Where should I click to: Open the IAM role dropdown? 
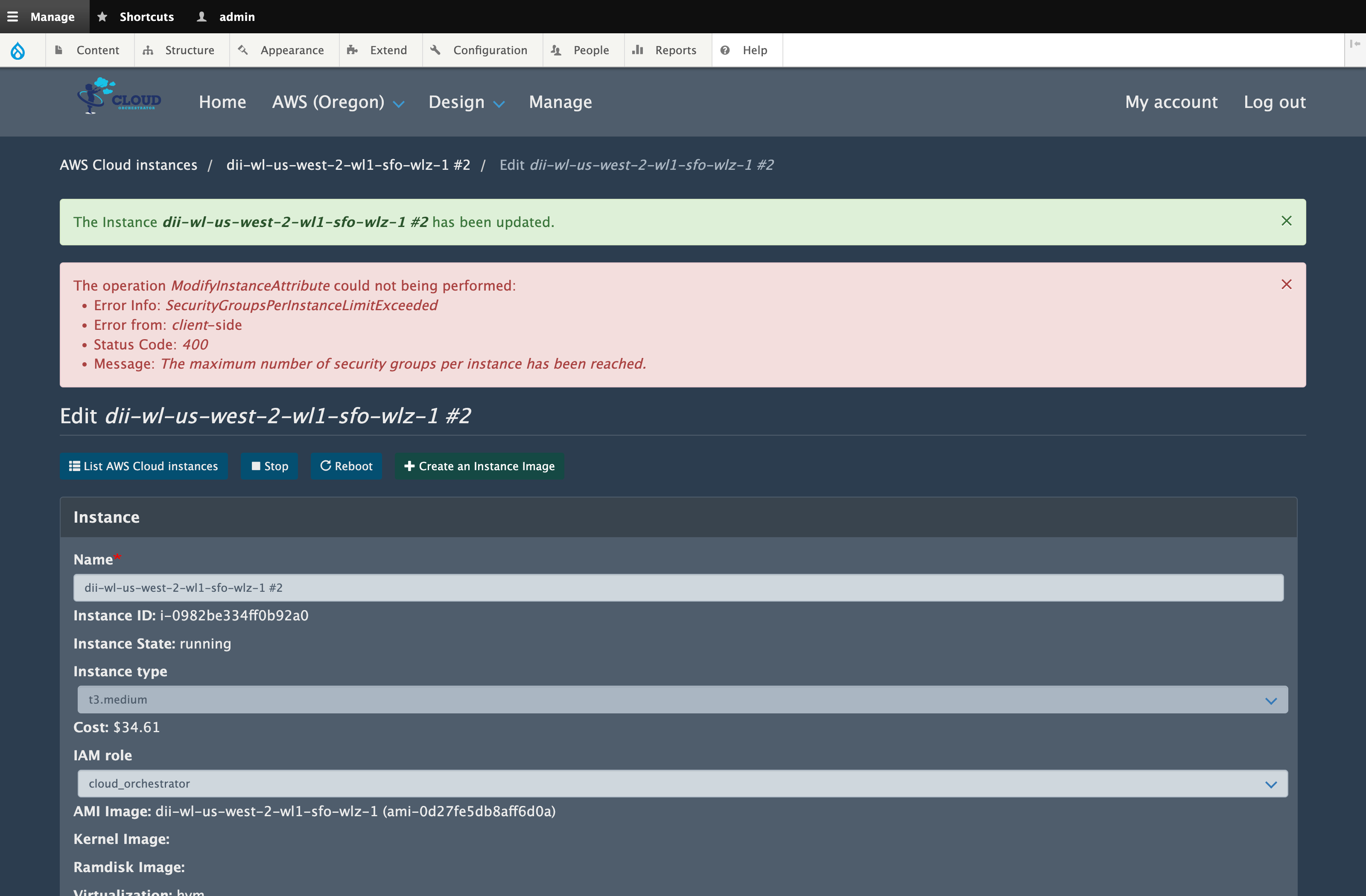(x=683, y=783)
